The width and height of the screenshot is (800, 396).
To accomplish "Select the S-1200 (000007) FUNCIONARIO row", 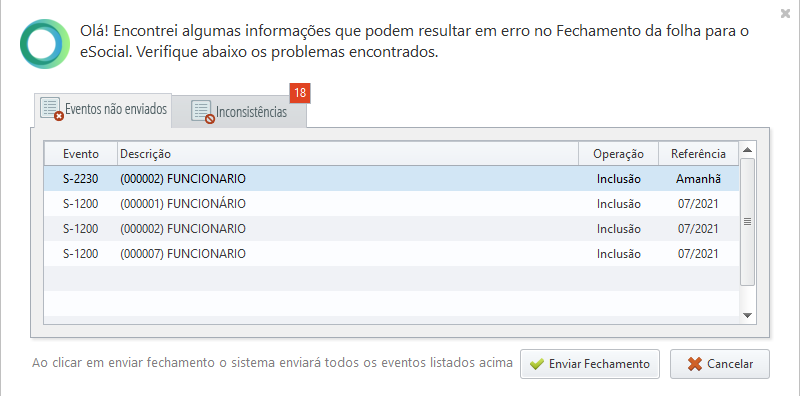I will pos(391,254).
